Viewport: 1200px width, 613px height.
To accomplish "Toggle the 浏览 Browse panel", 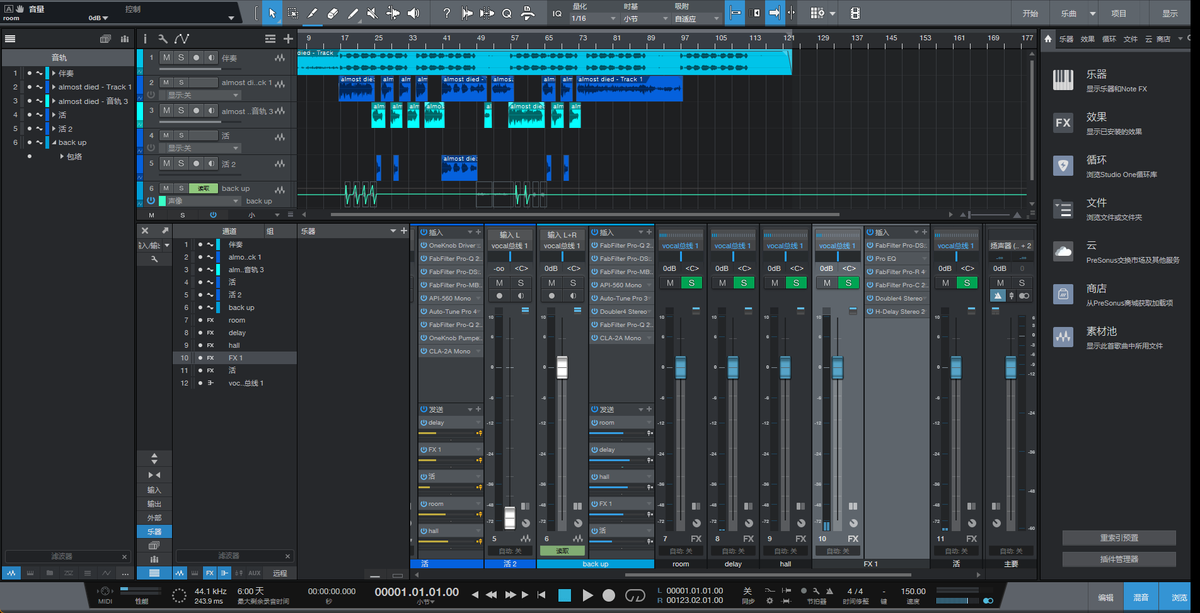I will point(1179,597).
